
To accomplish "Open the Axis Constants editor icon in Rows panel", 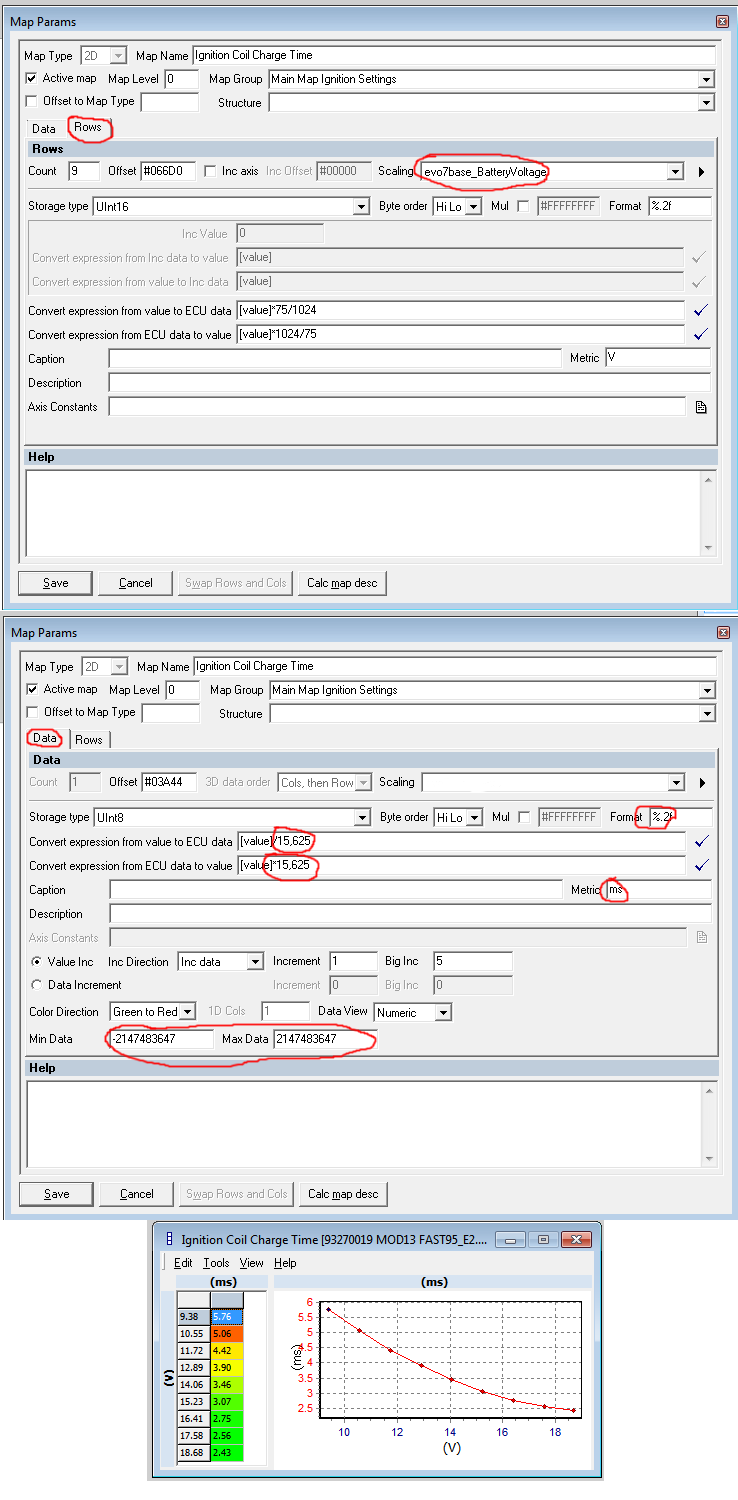I will 701,407.
